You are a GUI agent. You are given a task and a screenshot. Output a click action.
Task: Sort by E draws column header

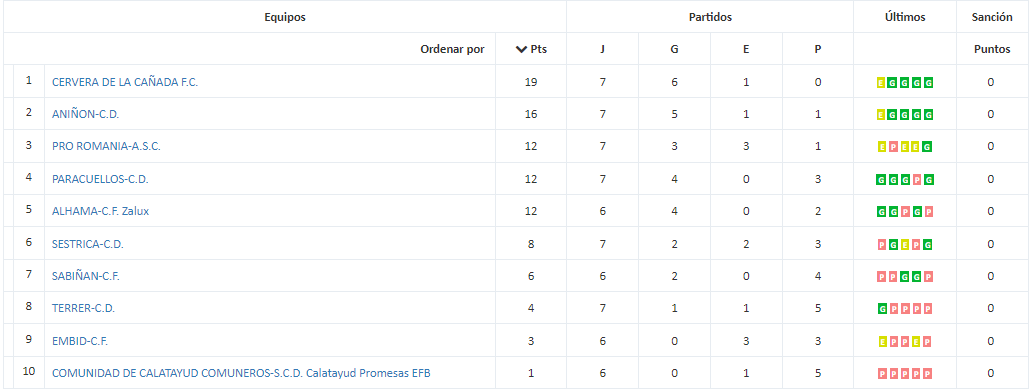pyautogui.click(x=746, y=49)
